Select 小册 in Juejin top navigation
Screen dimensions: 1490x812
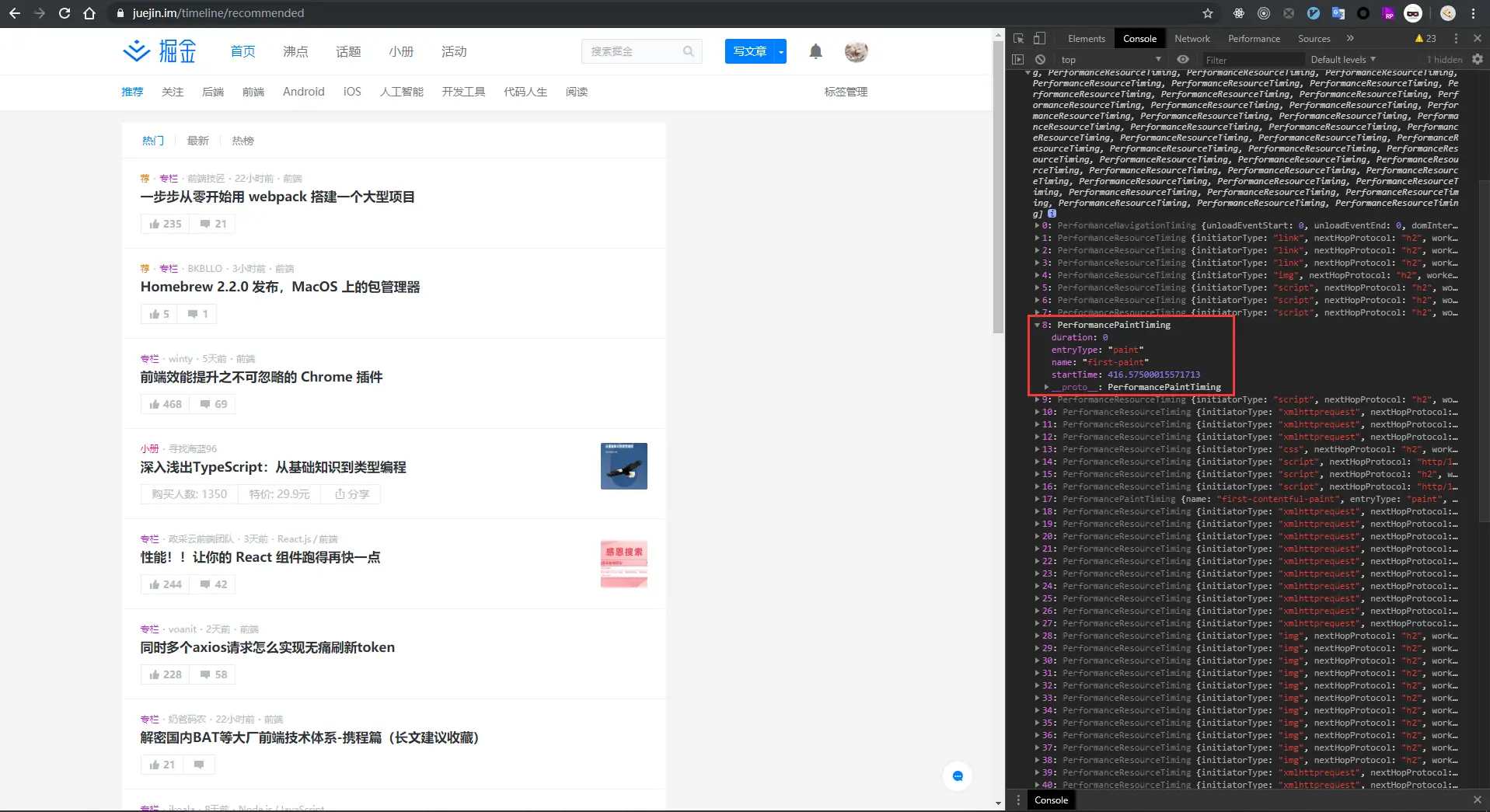(401, 51)
